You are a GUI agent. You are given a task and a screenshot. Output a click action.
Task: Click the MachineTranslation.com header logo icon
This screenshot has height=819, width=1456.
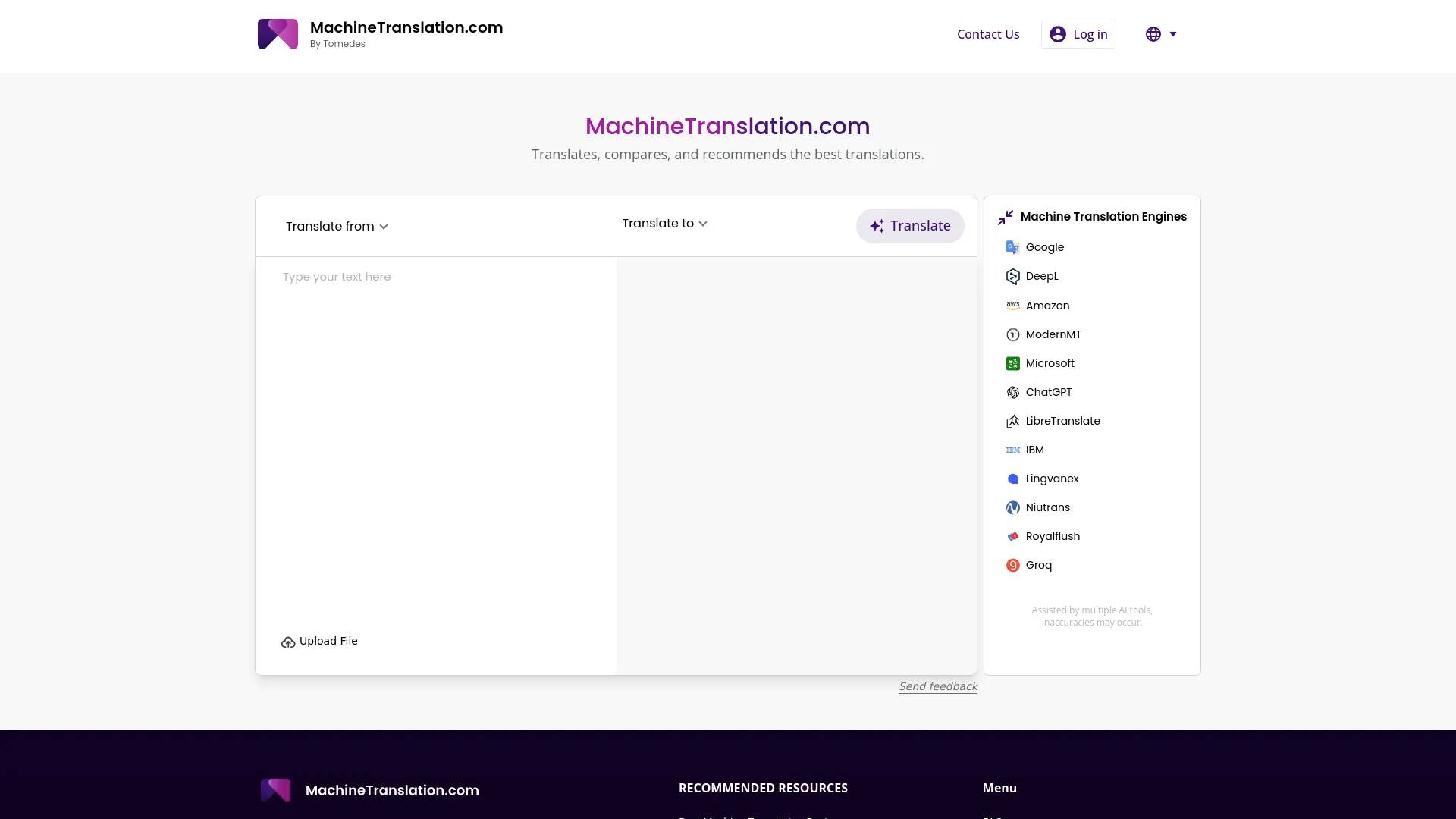[278, 34]
